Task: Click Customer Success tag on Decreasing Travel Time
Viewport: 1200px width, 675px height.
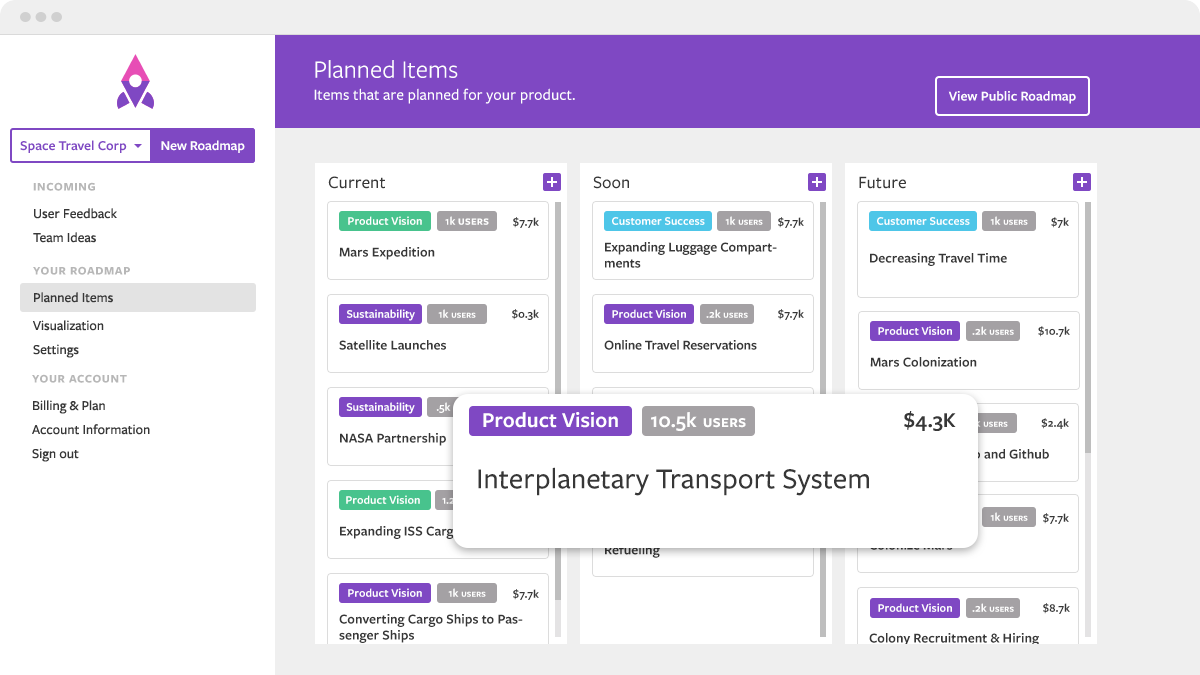Action: point(922,221)
